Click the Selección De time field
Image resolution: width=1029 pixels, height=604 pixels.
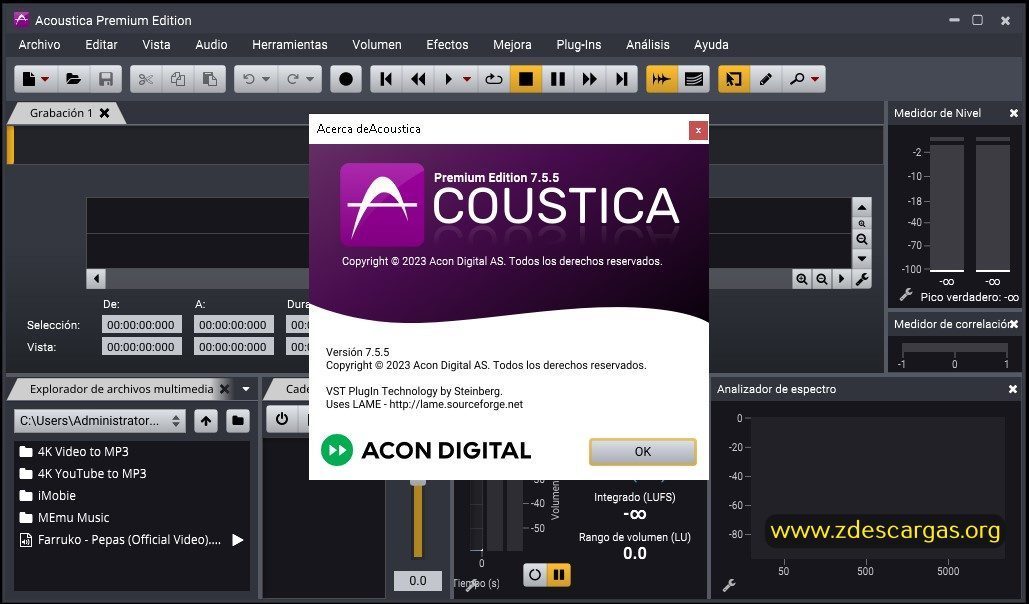142,325
